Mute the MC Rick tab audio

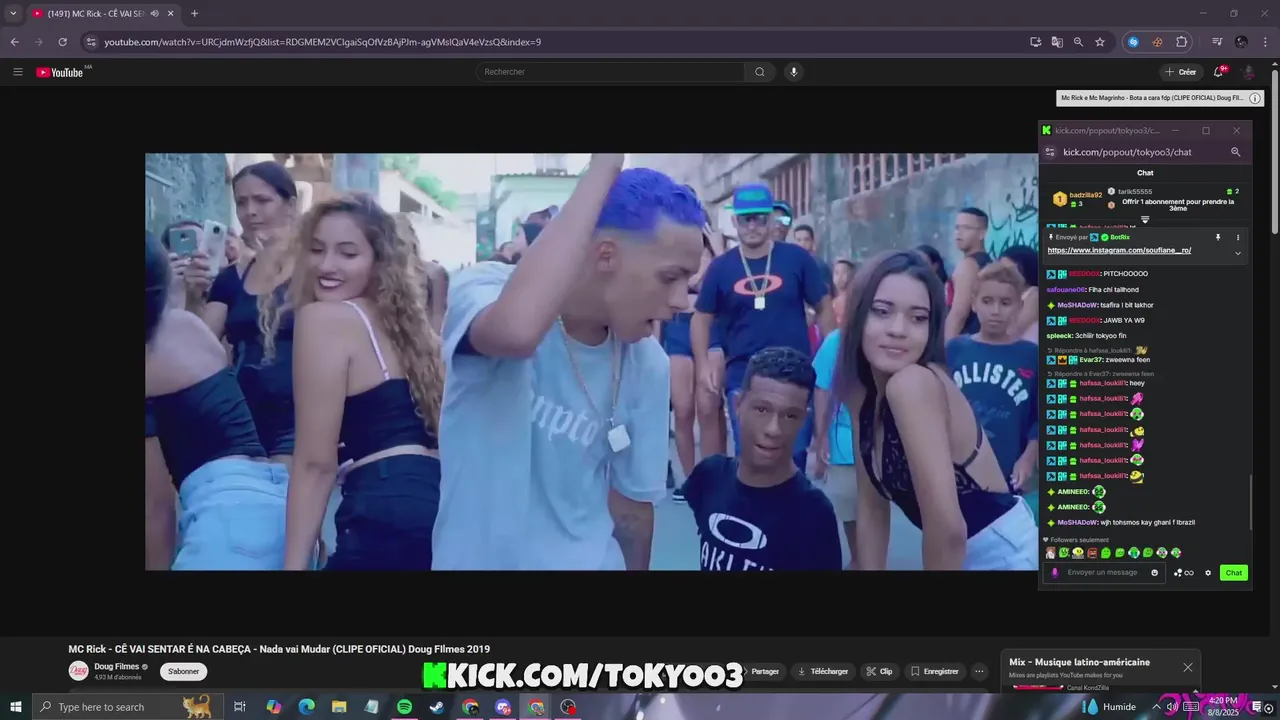click(154, 14)
